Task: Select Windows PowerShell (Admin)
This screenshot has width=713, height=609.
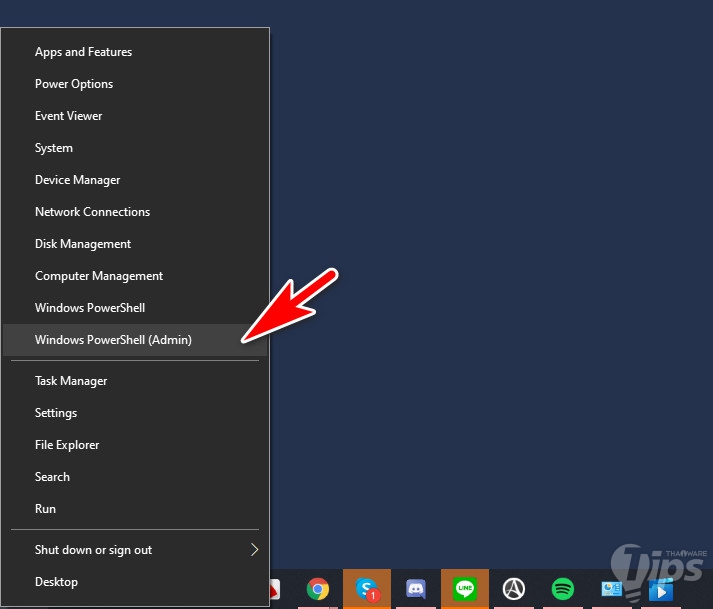Action: click(135, 340)
